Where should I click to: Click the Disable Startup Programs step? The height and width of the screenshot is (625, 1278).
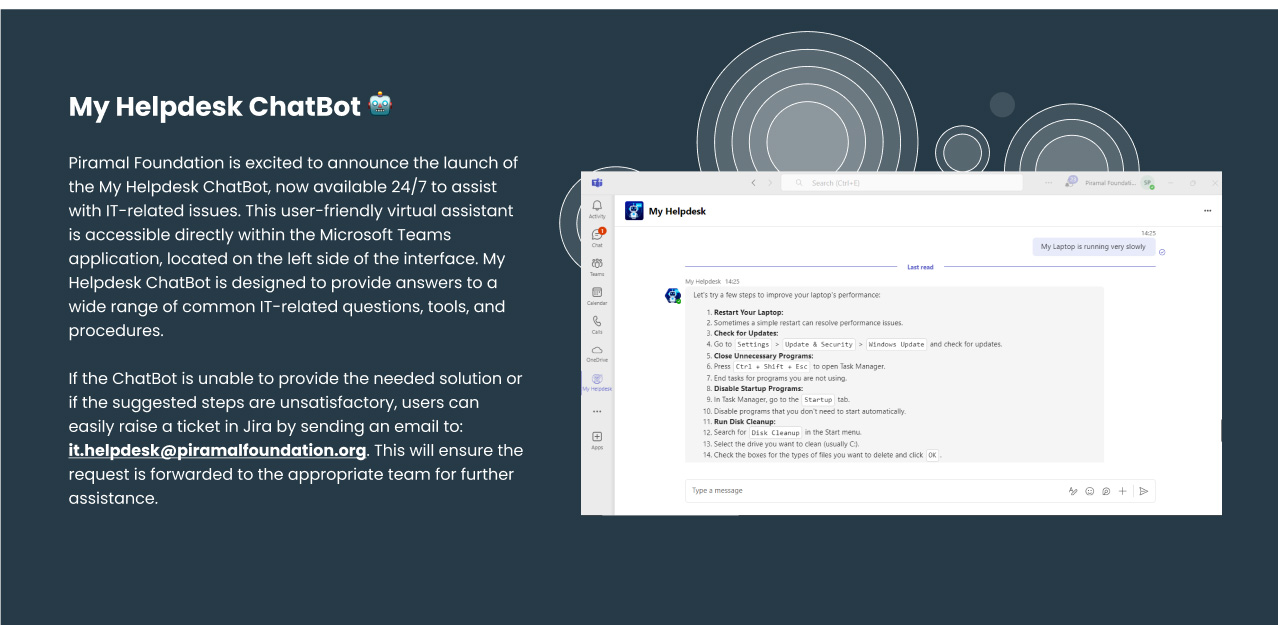tap(758, 388)
